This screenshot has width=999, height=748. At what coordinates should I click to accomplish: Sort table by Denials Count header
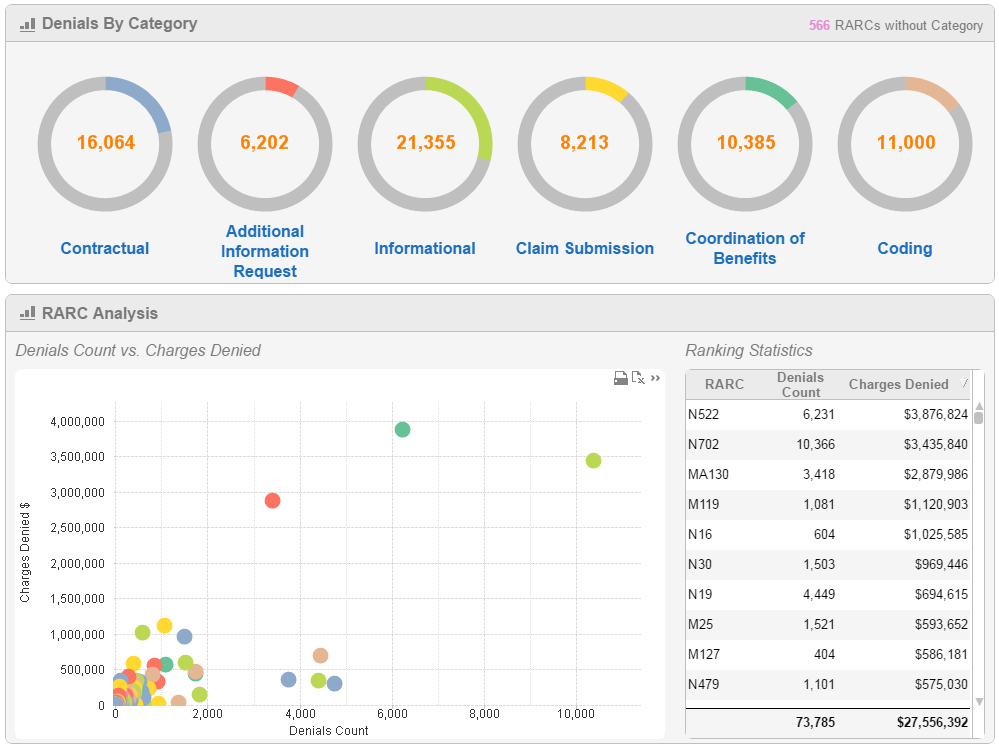tap(800, 385)
